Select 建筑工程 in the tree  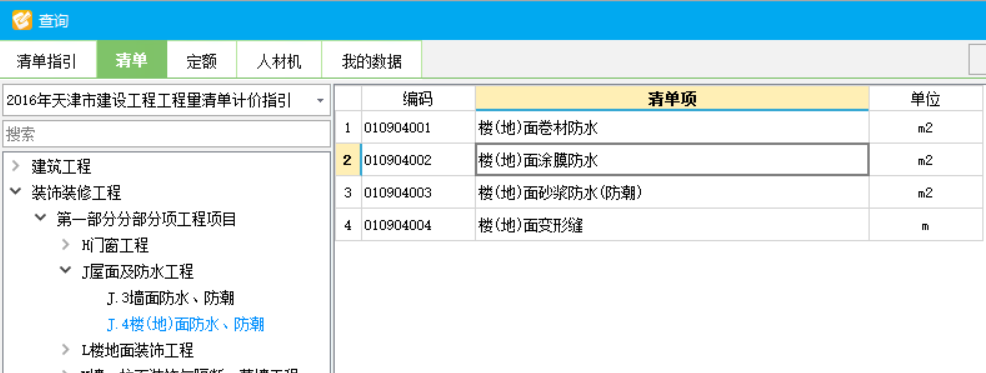[x=61, y=167]
